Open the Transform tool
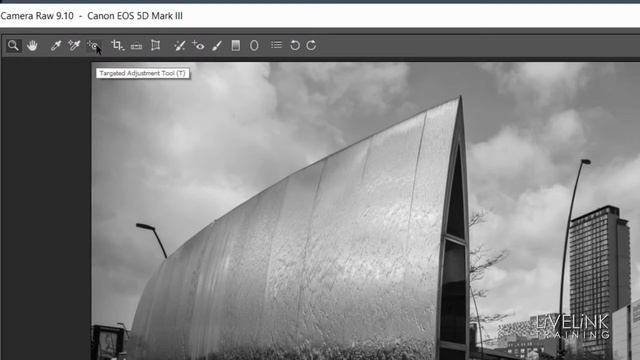Screen dimensions: 640x360 155,45
